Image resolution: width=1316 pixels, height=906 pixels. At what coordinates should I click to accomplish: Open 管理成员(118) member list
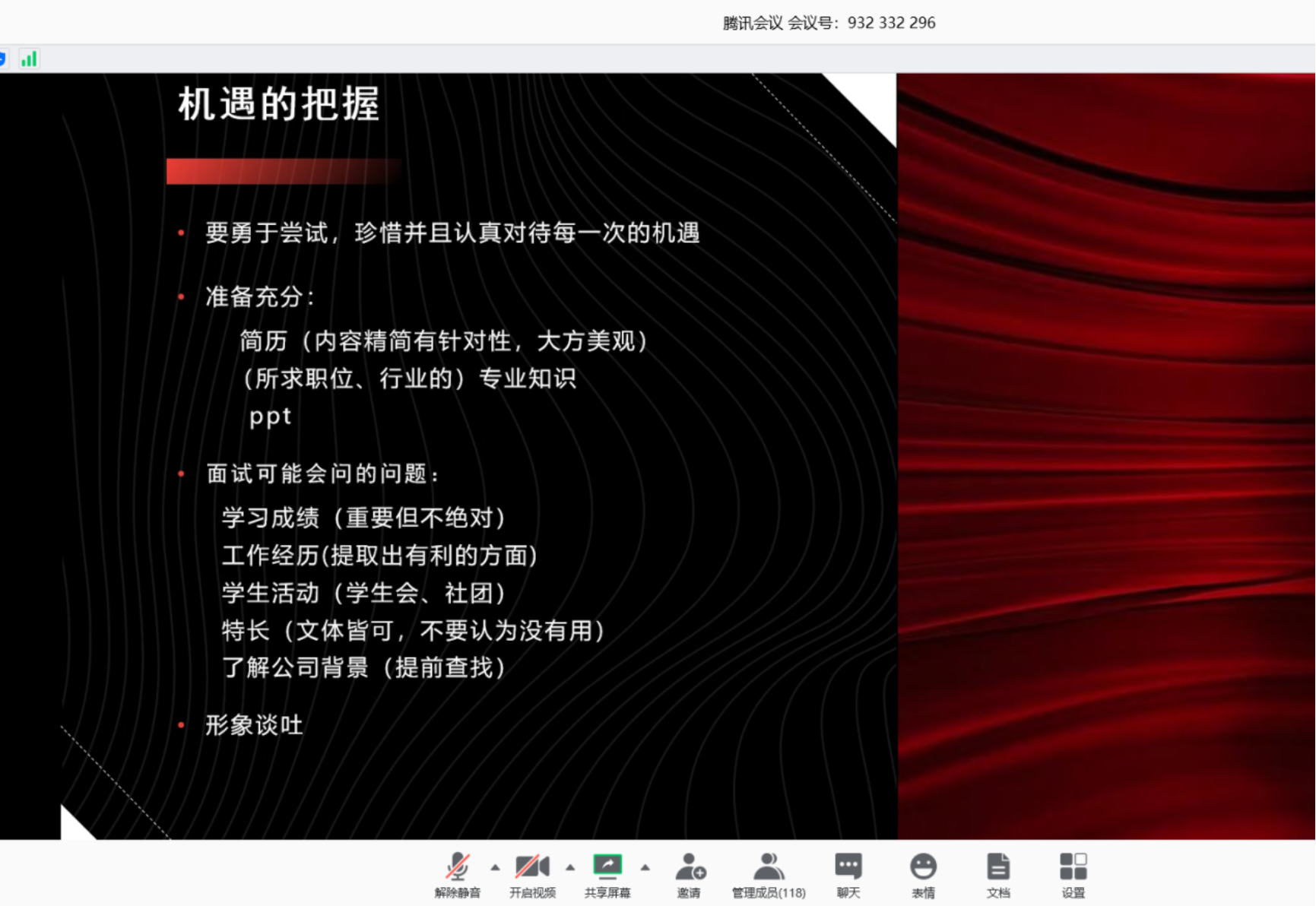(769, 874)
